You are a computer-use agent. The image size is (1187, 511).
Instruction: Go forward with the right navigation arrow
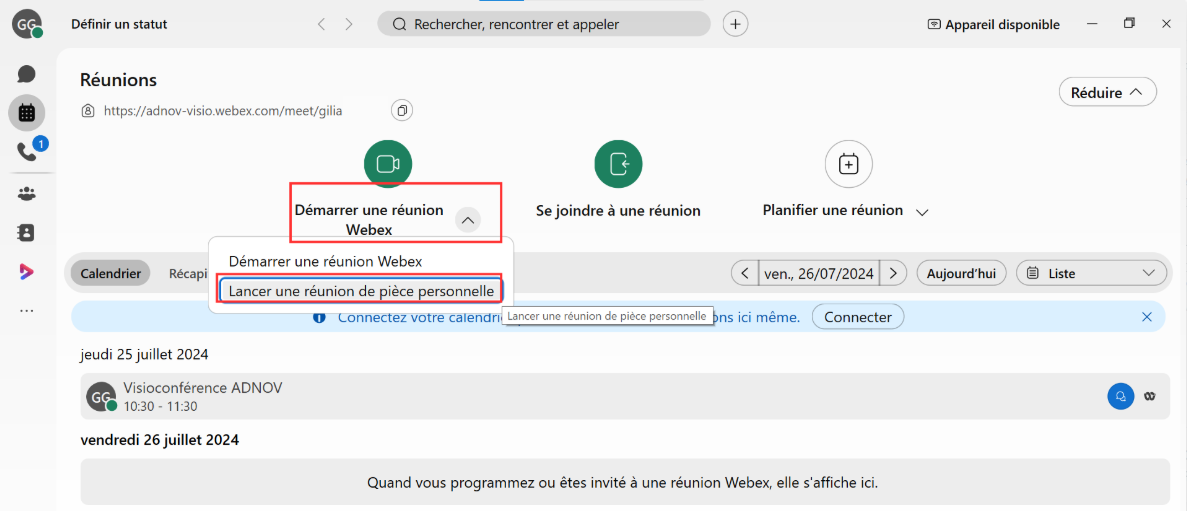(348, 24)
